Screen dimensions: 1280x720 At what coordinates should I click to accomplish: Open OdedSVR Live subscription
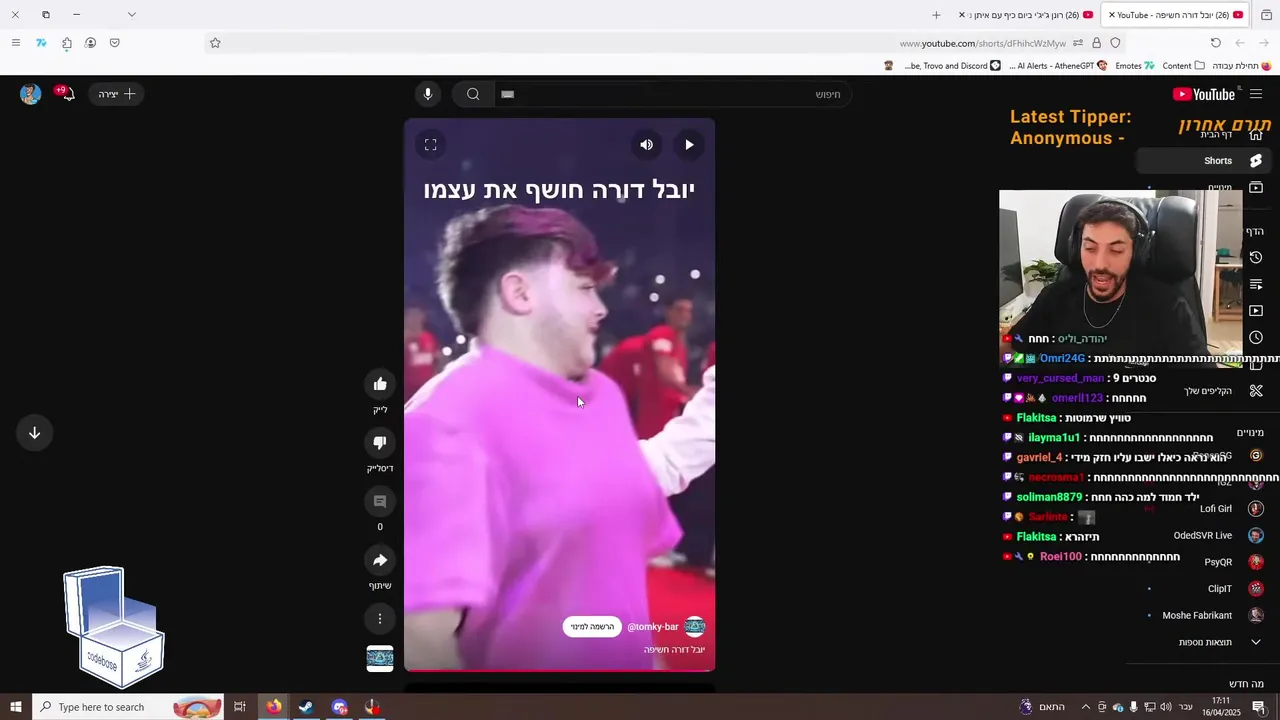click(1203, 536)
